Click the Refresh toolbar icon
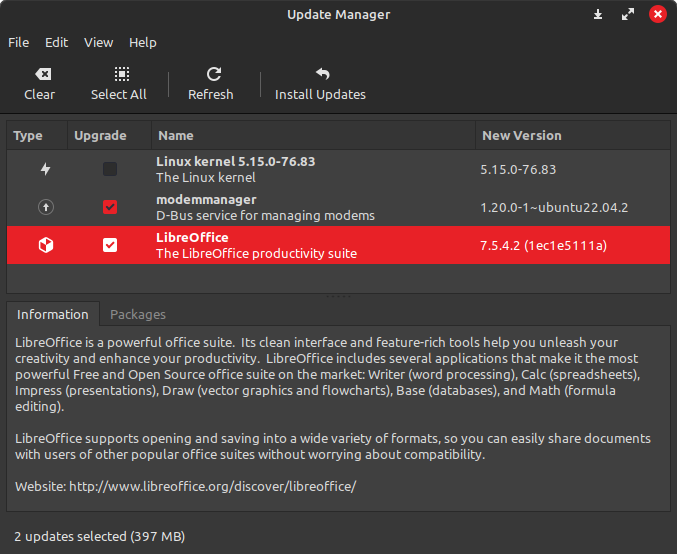The height and width of the screenshot is (554, 677). (214, 74)
